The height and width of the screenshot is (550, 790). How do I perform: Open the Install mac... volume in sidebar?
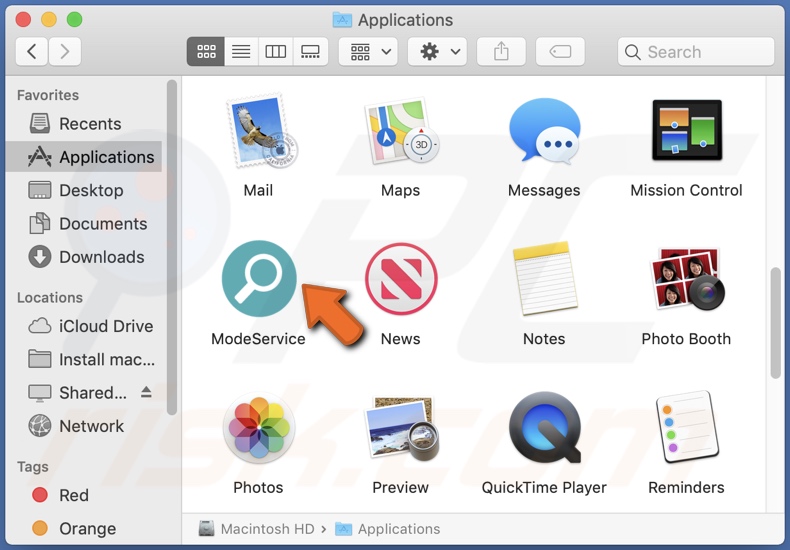84,359
